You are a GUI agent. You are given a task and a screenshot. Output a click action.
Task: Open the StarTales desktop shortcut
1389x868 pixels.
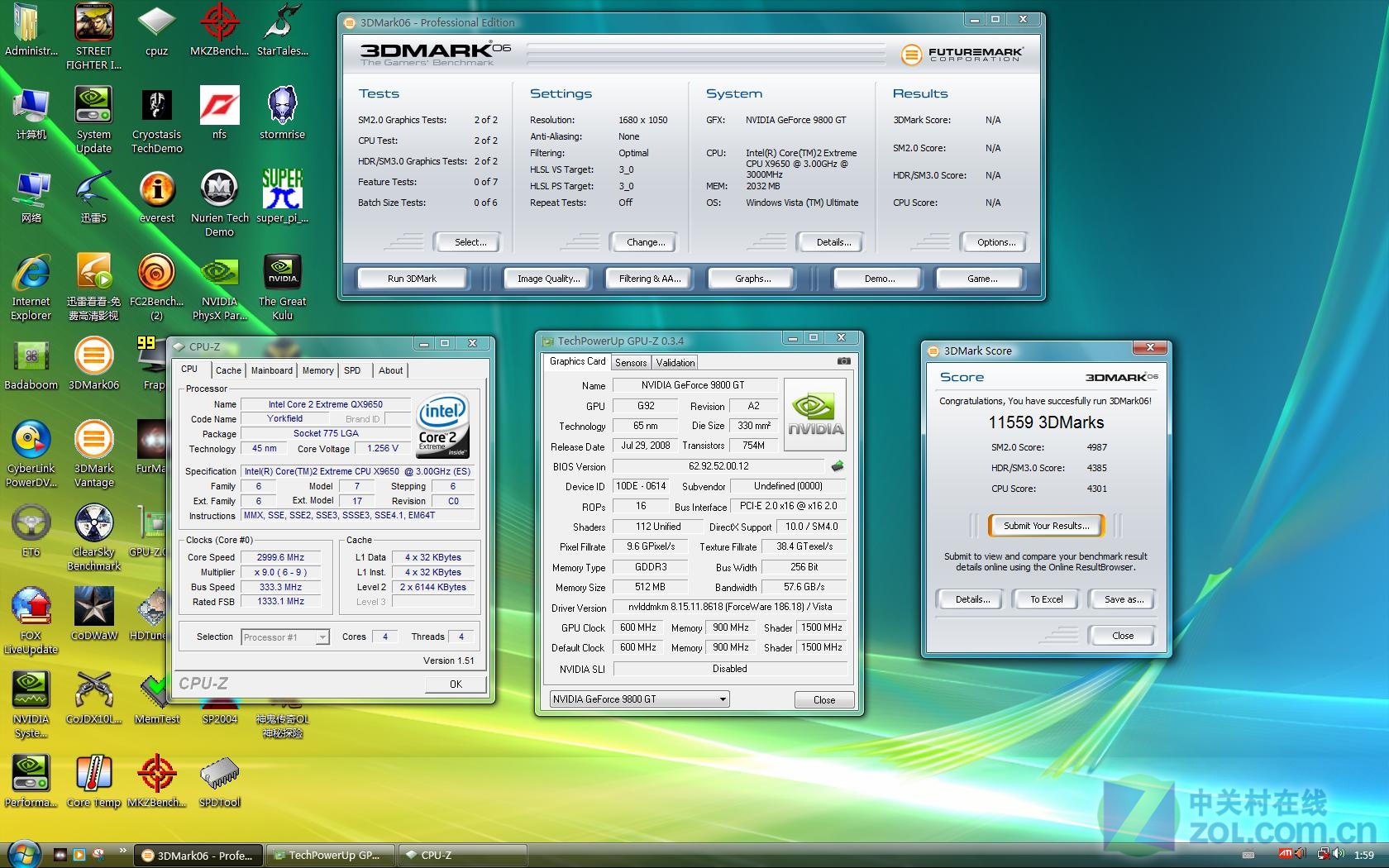click(282, 31)
